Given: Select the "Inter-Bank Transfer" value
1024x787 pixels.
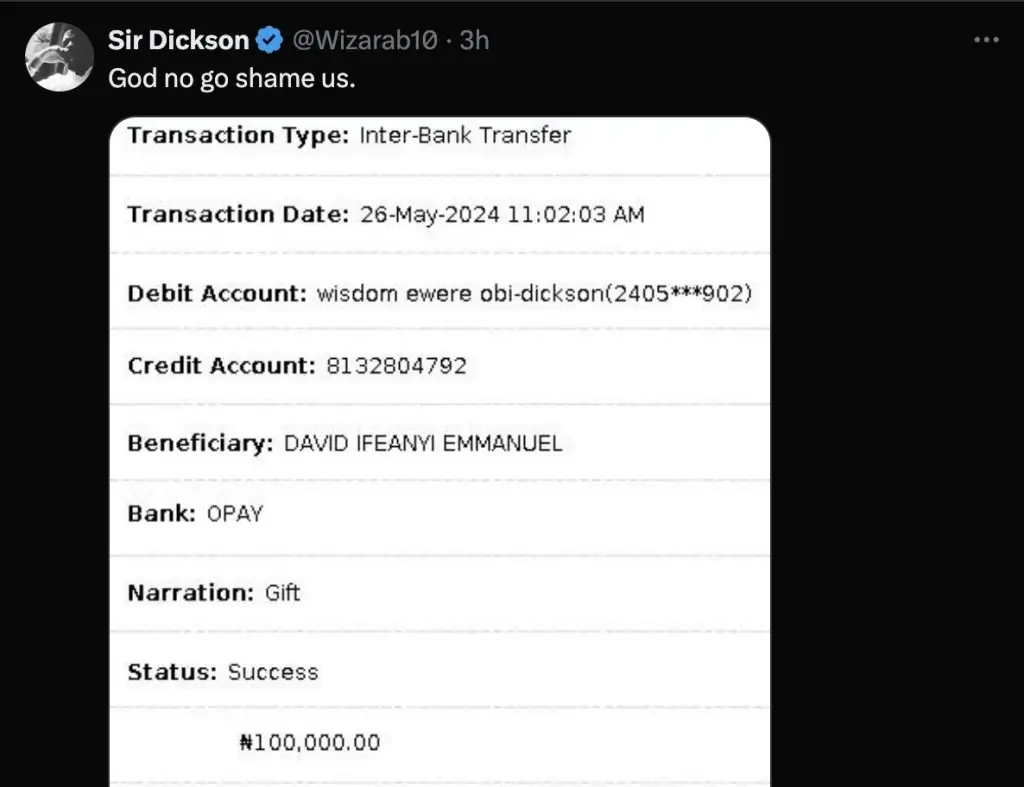Looking at the screenshot, I should [465, 135].
